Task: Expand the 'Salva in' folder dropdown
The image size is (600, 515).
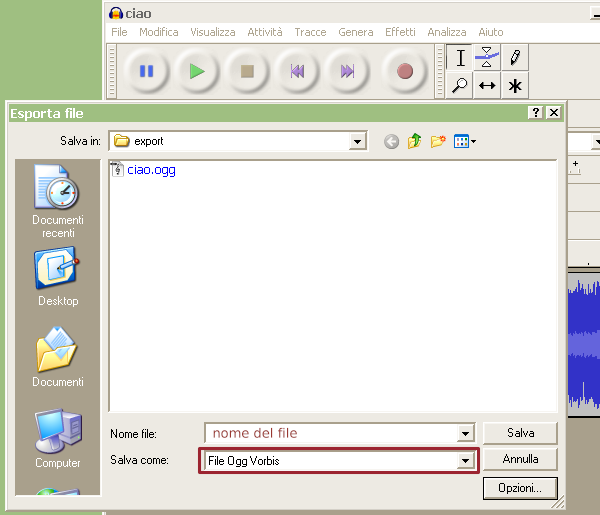Action: pos(357,142)
